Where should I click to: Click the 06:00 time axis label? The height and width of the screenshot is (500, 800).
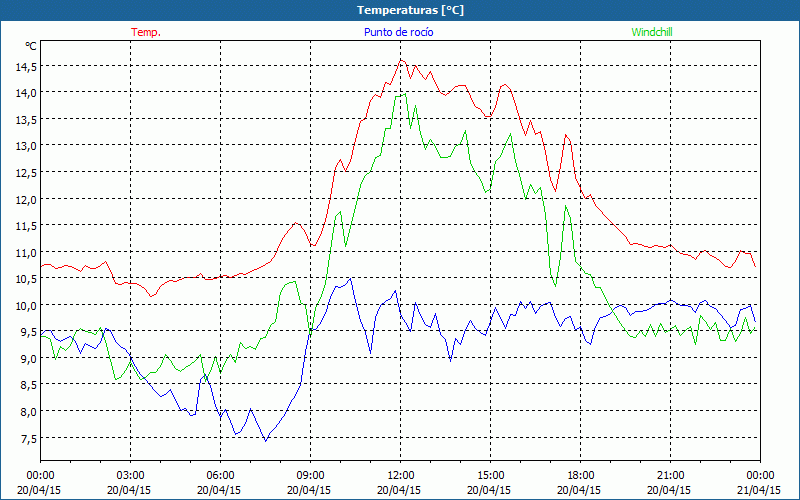pyautogui.click(x=220, y=476)
